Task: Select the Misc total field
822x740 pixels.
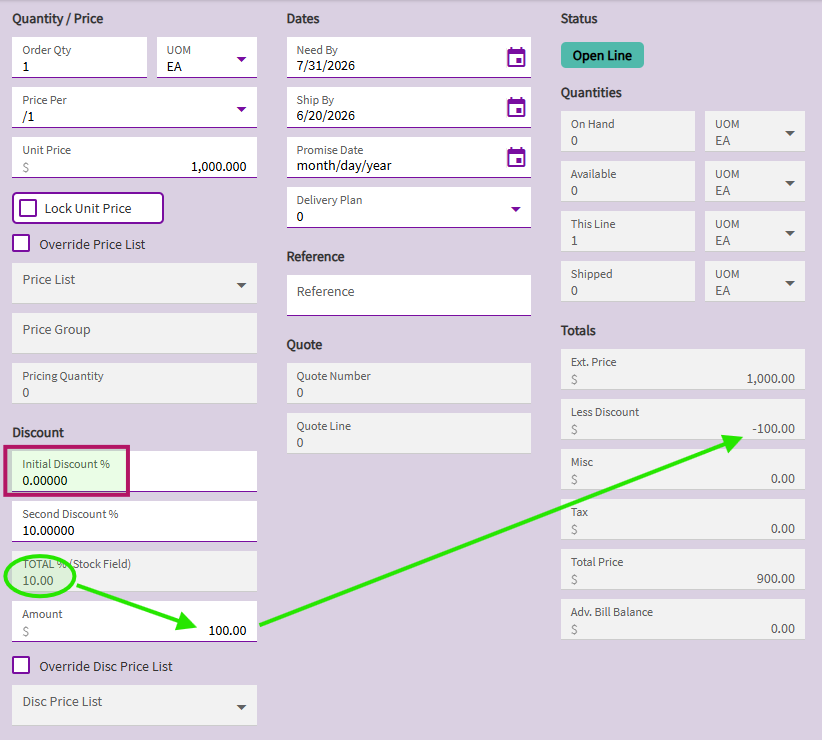Action: [x=683, y=469]
